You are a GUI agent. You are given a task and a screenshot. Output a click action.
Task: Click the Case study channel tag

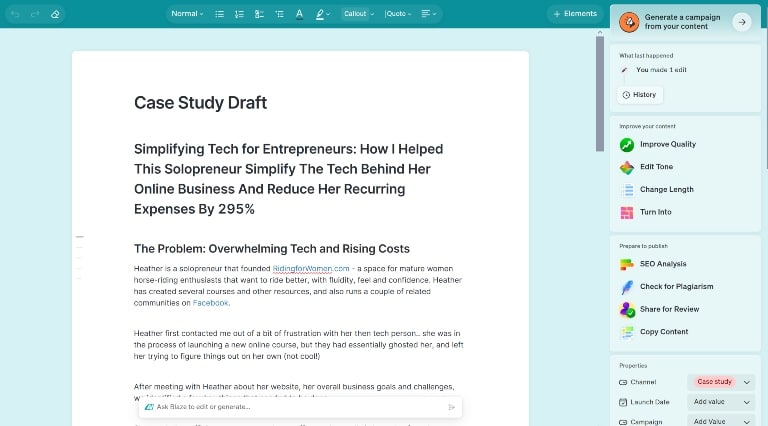tap(715, 382)
